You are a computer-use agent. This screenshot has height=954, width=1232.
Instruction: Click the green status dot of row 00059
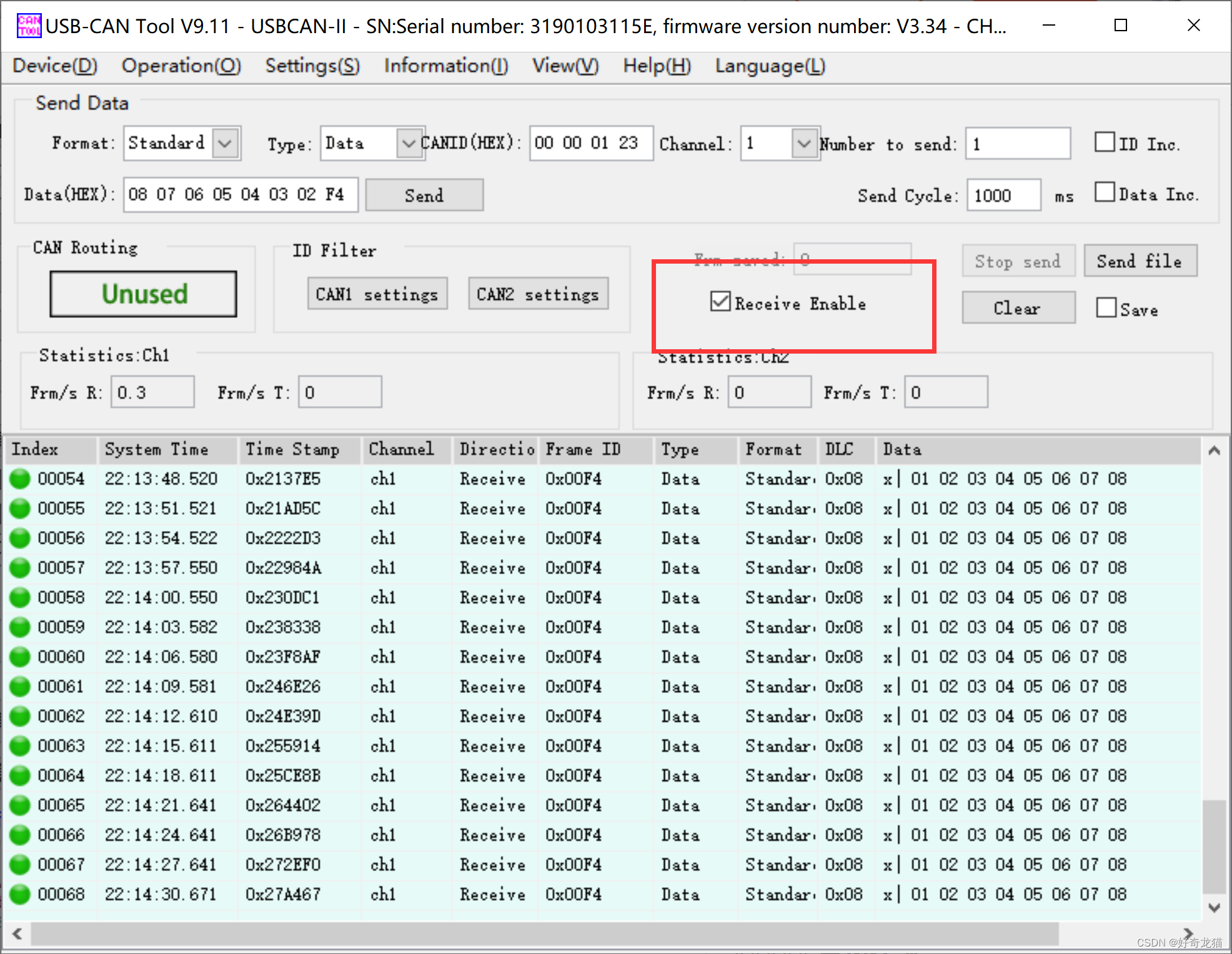click(x=20, y=627)
